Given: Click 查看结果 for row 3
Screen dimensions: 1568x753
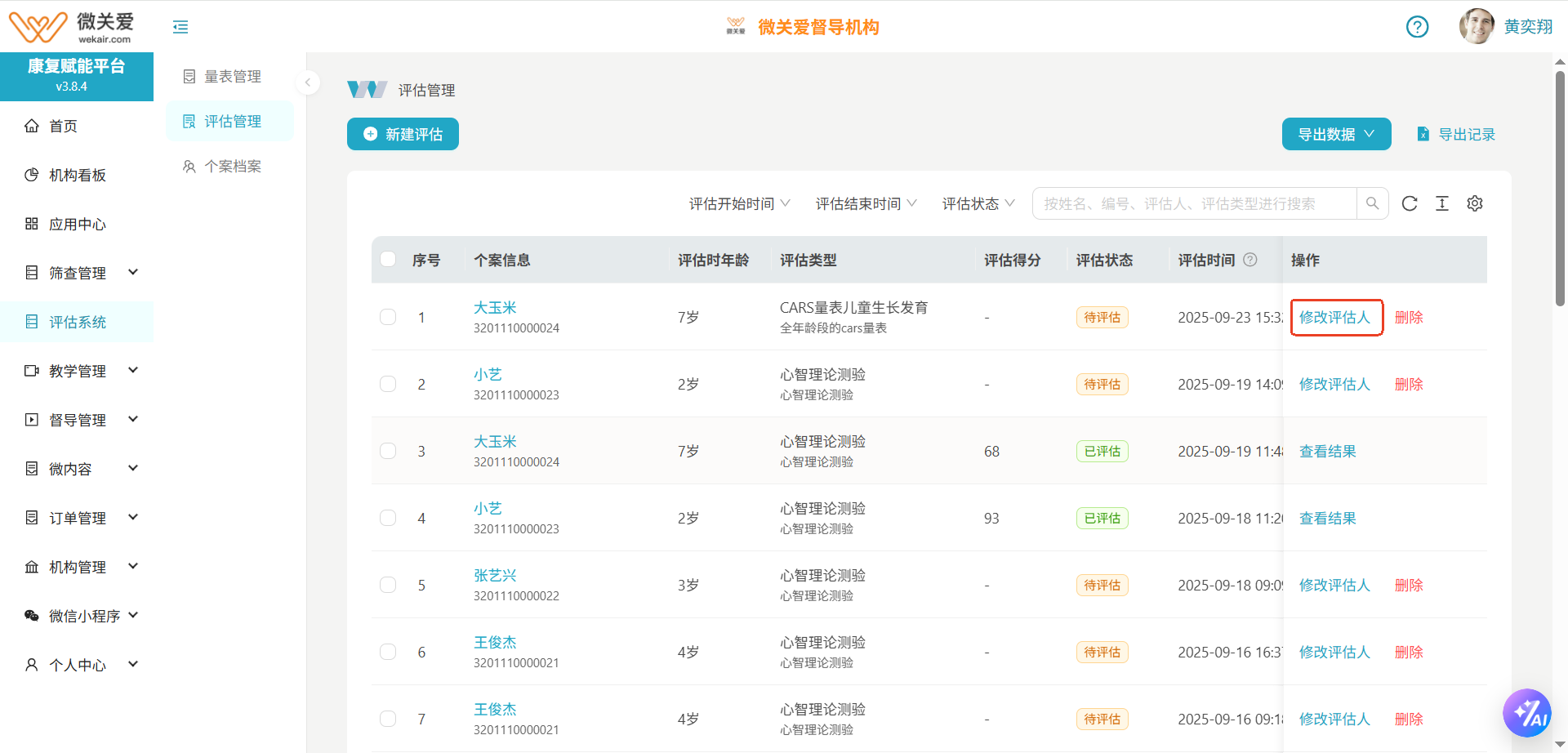Looking at the screenshot, I should coord(1327,451).
